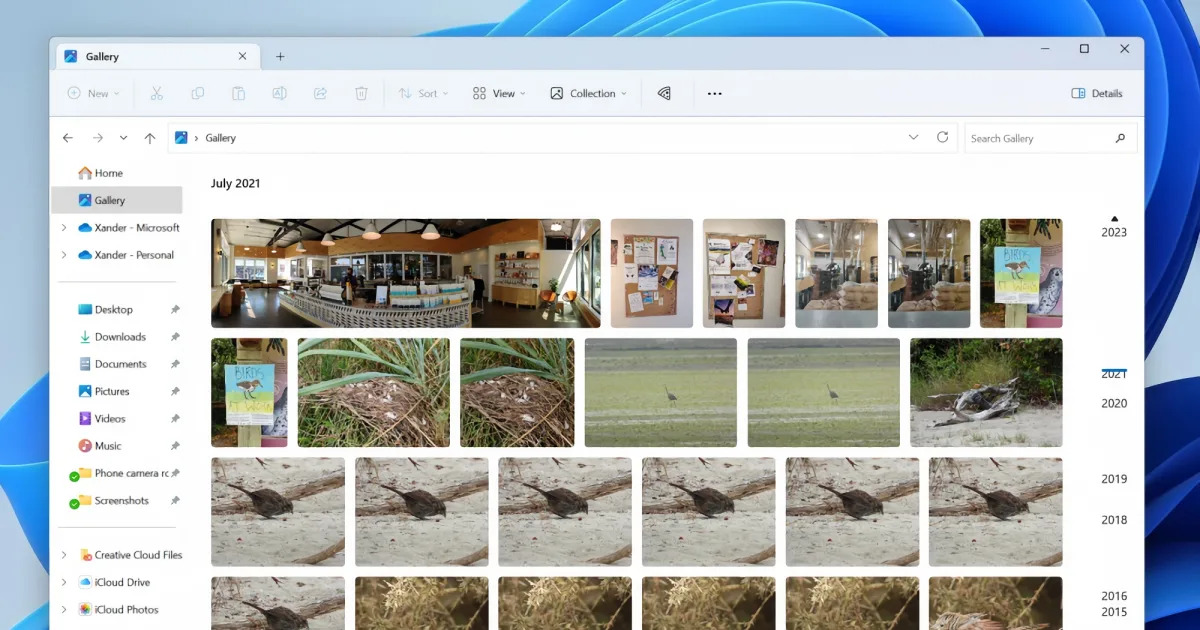Viewport: 1200px width, 630px height.
Task: Toggle the pin next to Screenshots
Action: coord(175,500)
